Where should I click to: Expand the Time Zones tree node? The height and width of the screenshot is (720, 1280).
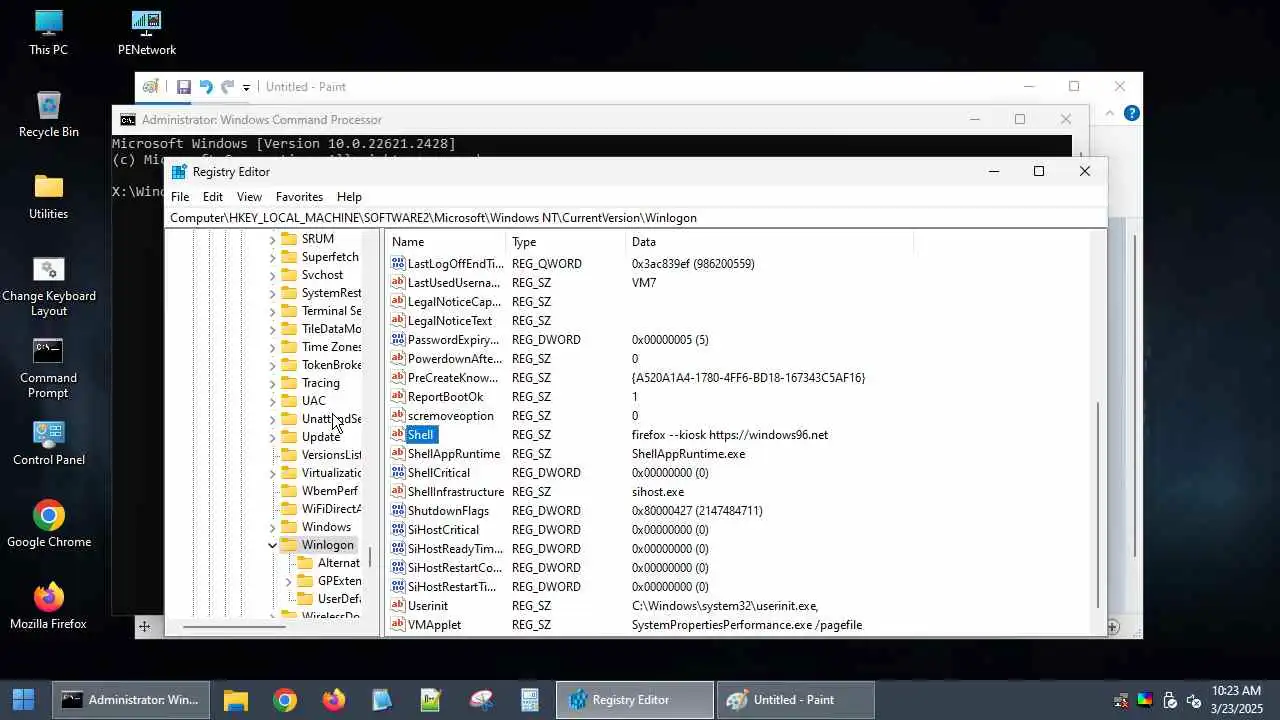[x=272, y=347]
